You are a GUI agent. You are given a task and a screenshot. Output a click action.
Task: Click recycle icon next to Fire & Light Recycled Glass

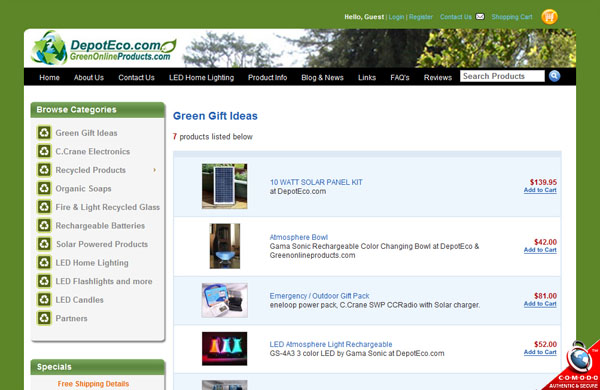coord(44,207)
